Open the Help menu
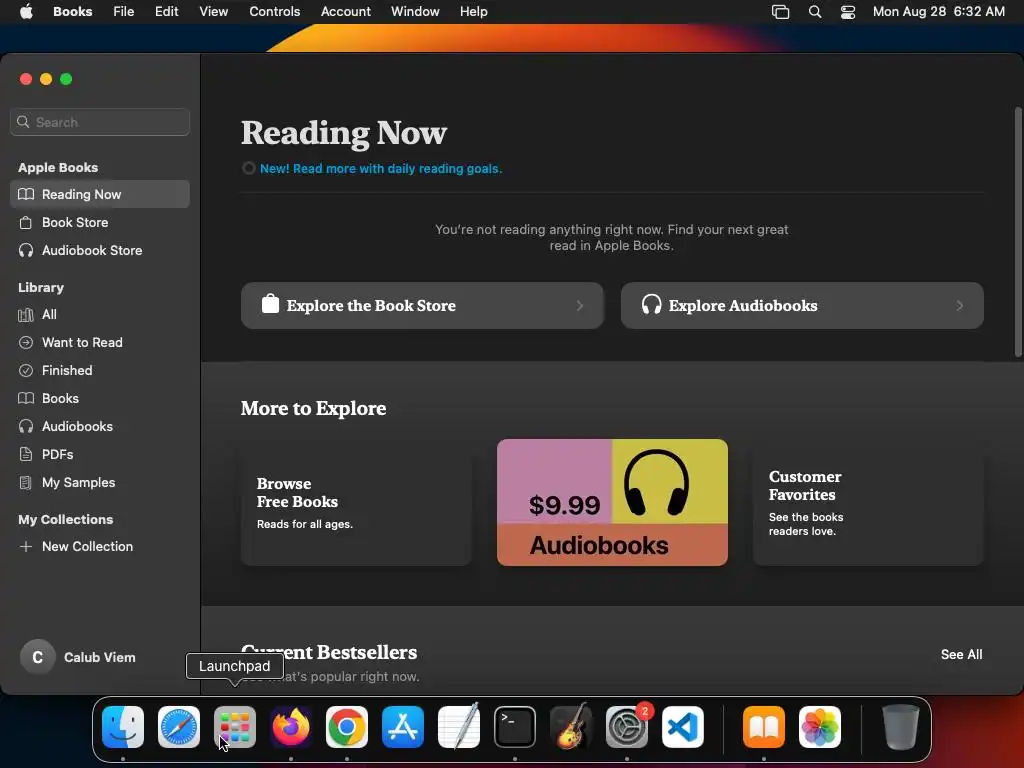The image size is (1024, 768). coord(473,12)
